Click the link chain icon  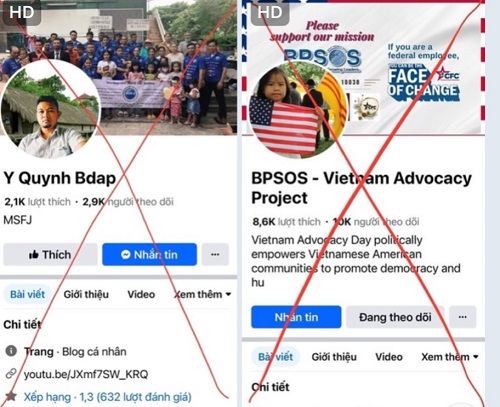point(11,374)
